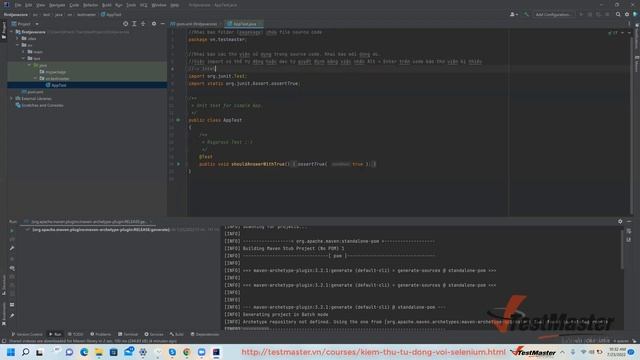Expand the main folder
This screenshot has height=360, width=640.
pyautogui.click(x=23, y=52)
